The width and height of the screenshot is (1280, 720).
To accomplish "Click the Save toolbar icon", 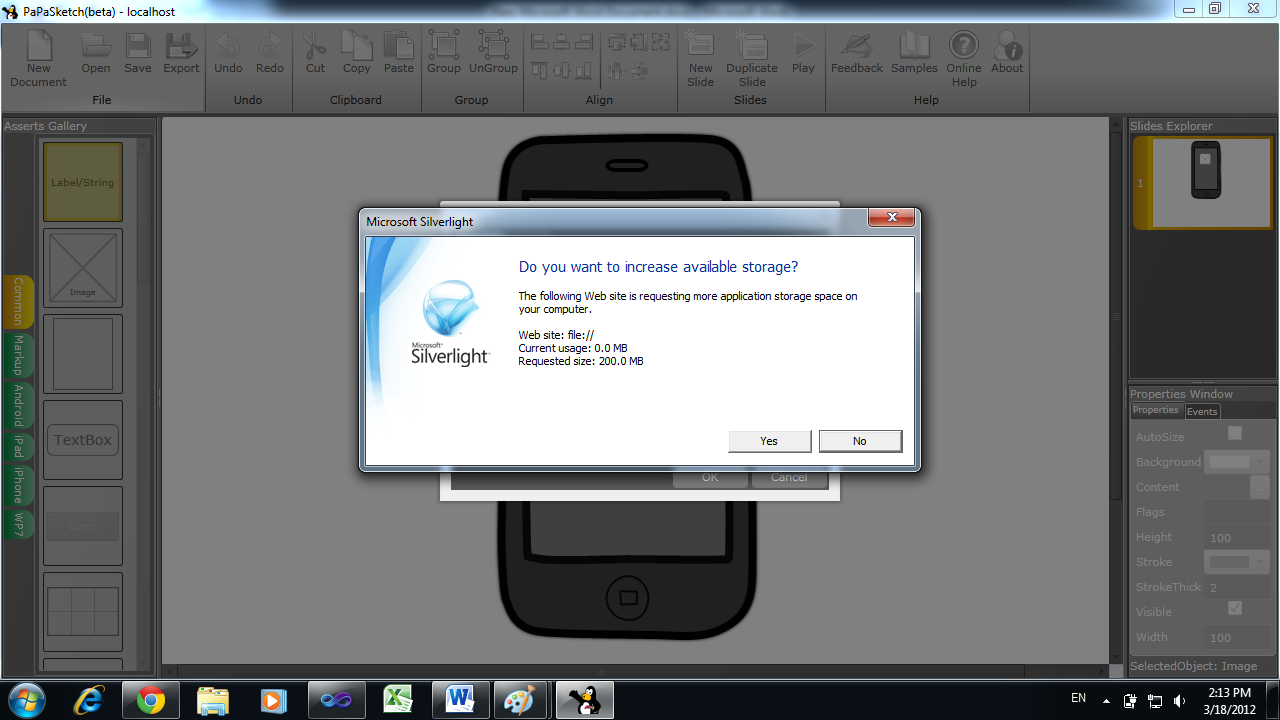I will pyautogui.click(x=138, y=46).
